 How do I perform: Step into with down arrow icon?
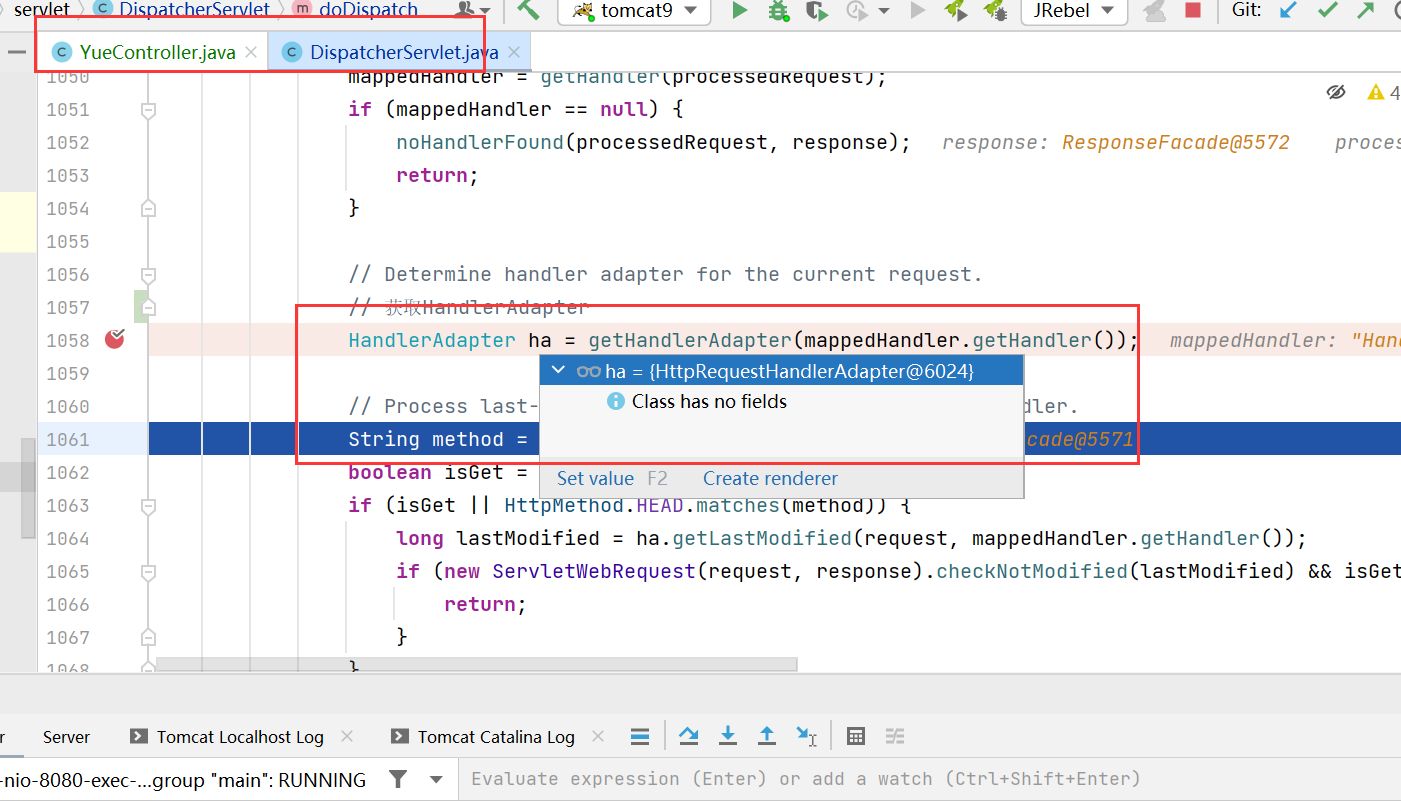coord(728,736)
